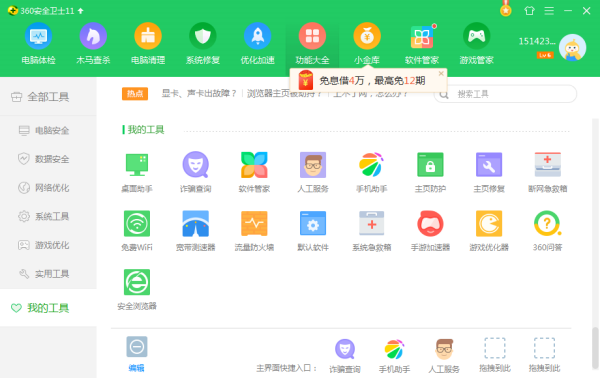Click the 编辑 edit button

(137, 354)
